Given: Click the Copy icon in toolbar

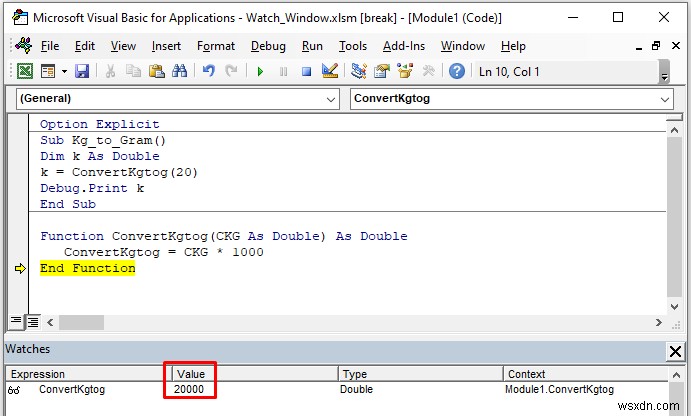Looking at the screenshot, I should click(x=133, y=71).
